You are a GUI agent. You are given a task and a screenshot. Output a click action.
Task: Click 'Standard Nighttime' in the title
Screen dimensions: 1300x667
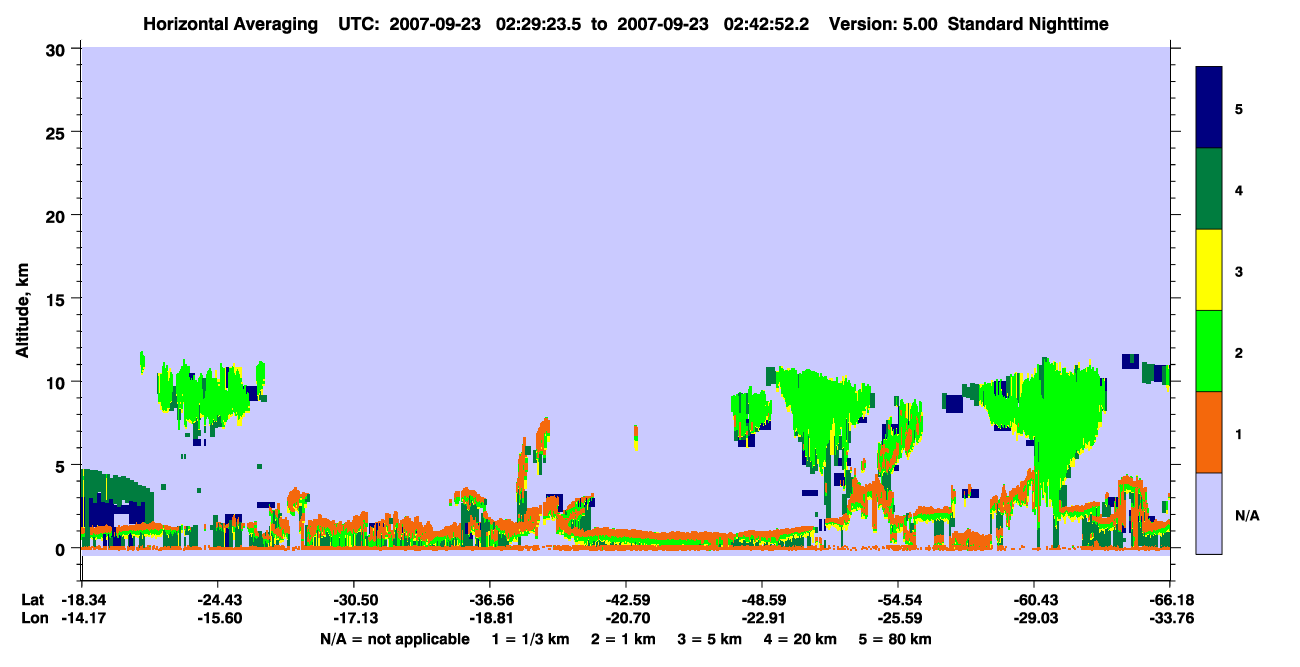[x=1028, y=23]
